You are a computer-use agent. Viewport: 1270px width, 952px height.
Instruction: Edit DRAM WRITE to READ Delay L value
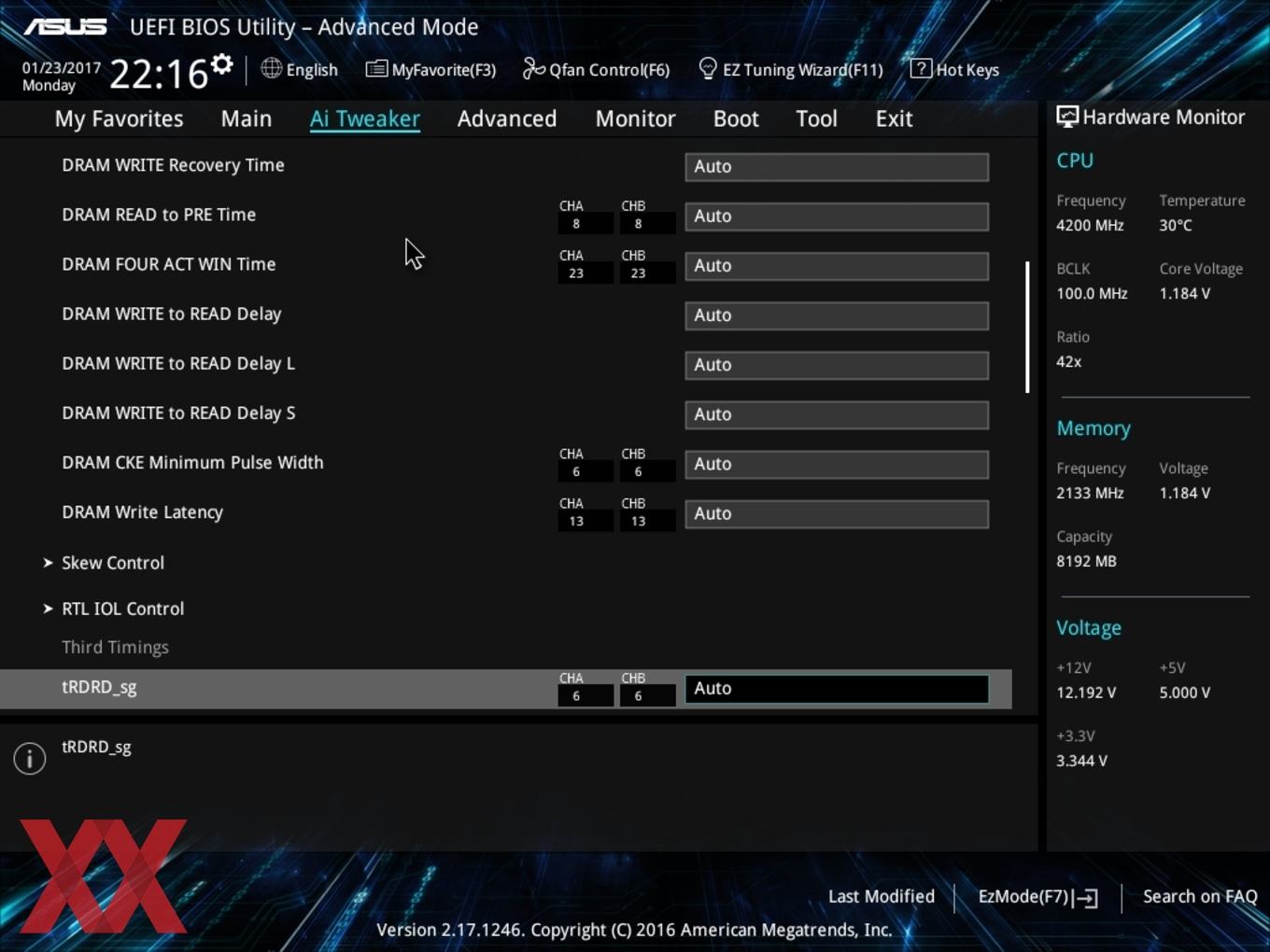click(837, 365)
